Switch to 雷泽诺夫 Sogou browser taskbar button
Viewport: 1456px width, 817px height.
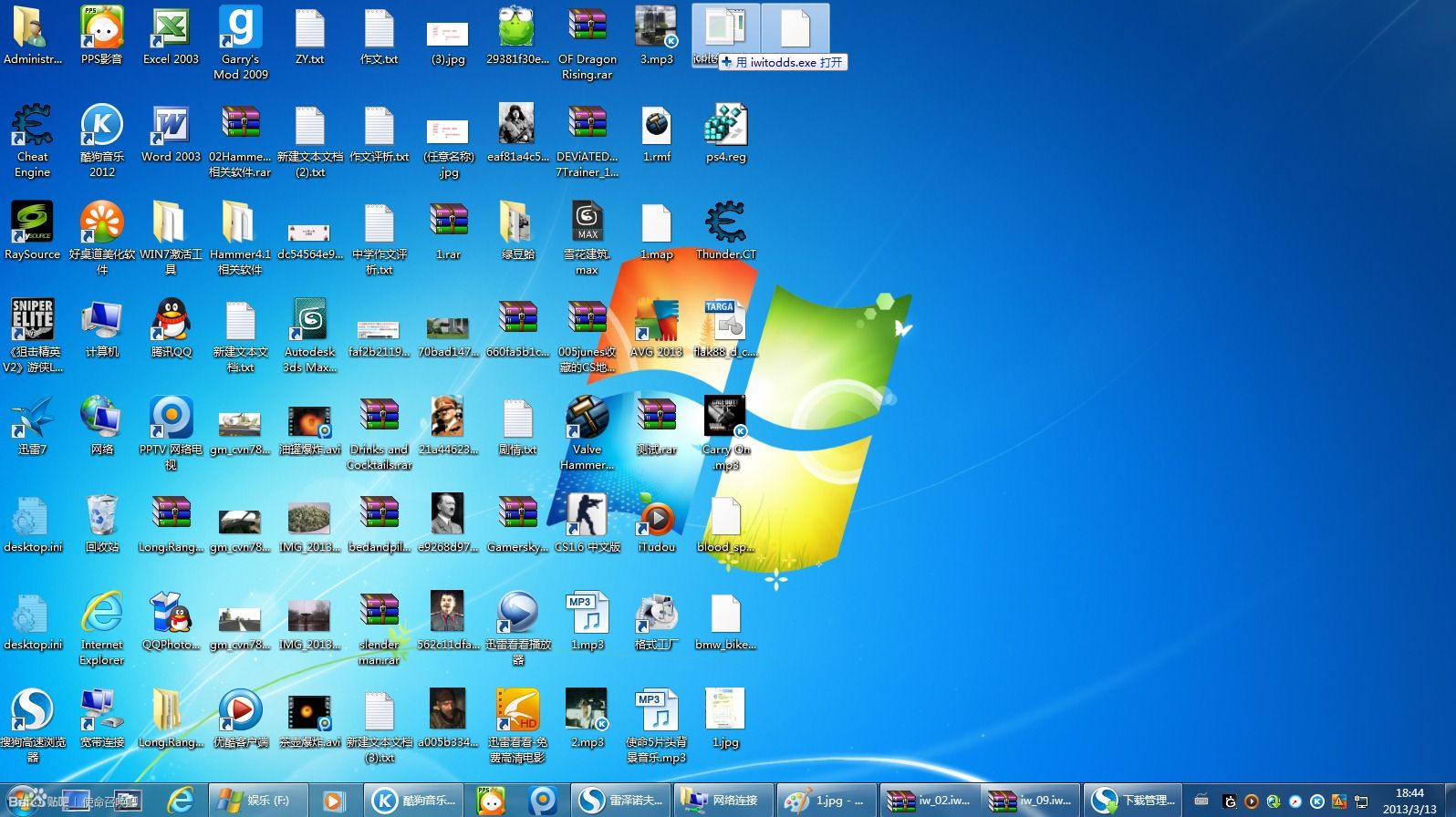(x=621, y=801)
